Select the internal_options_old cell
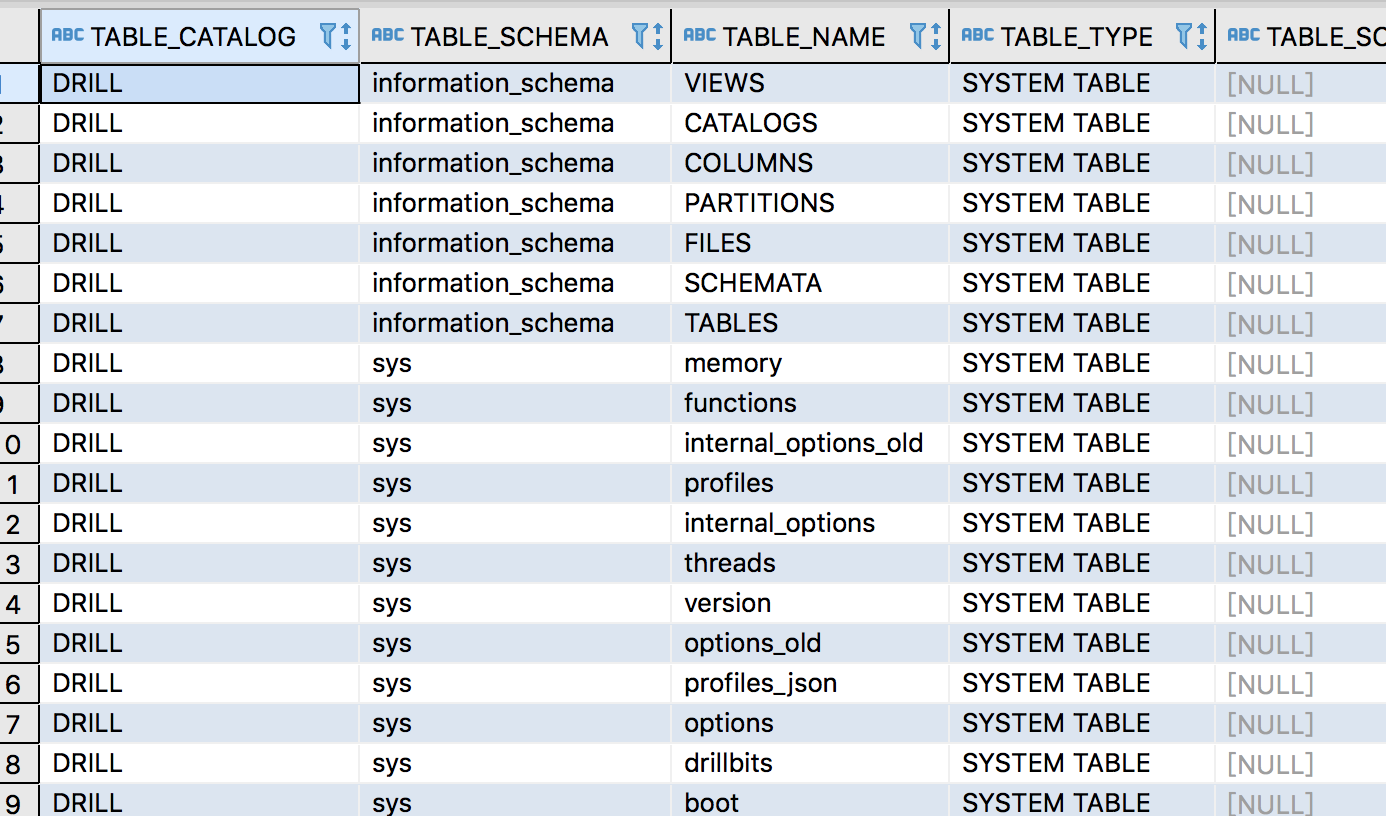Viewport: 1386px width, 816px height. (x=811, y=443)
